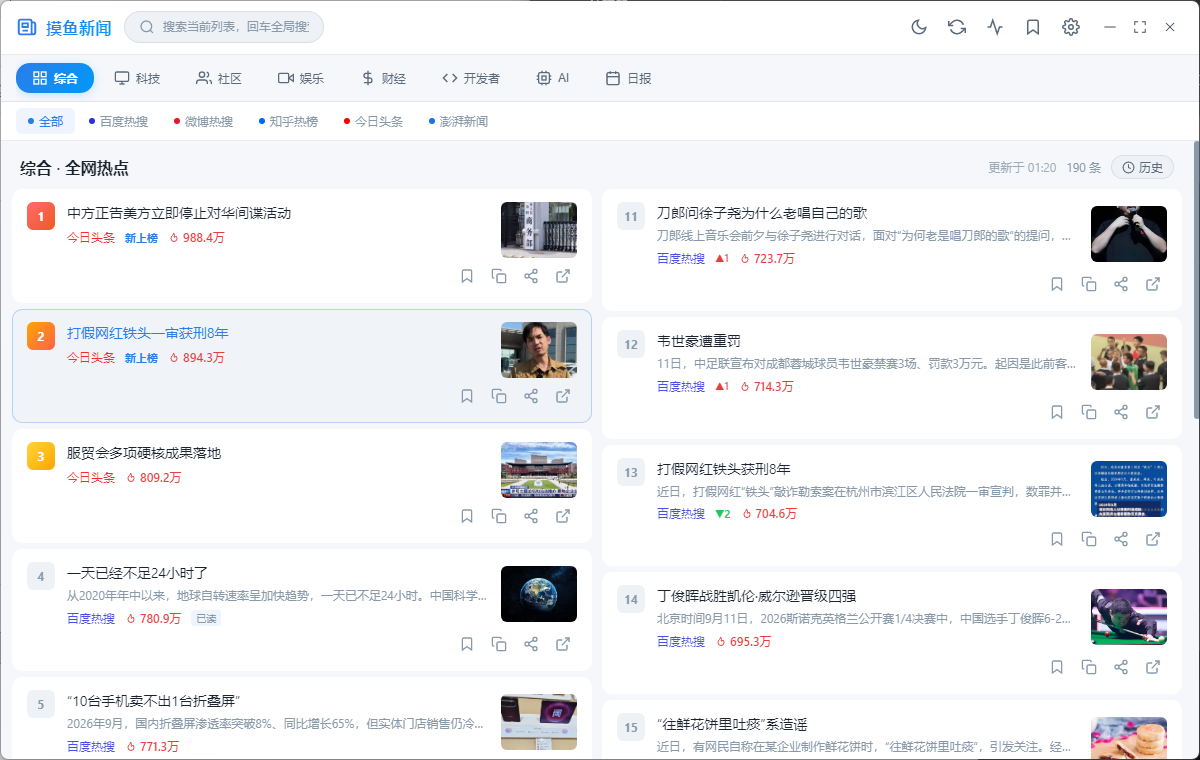Open headline 一天已经不足24小时了
This screenshot has height=760, width=1200.
[x=137, y=573]
